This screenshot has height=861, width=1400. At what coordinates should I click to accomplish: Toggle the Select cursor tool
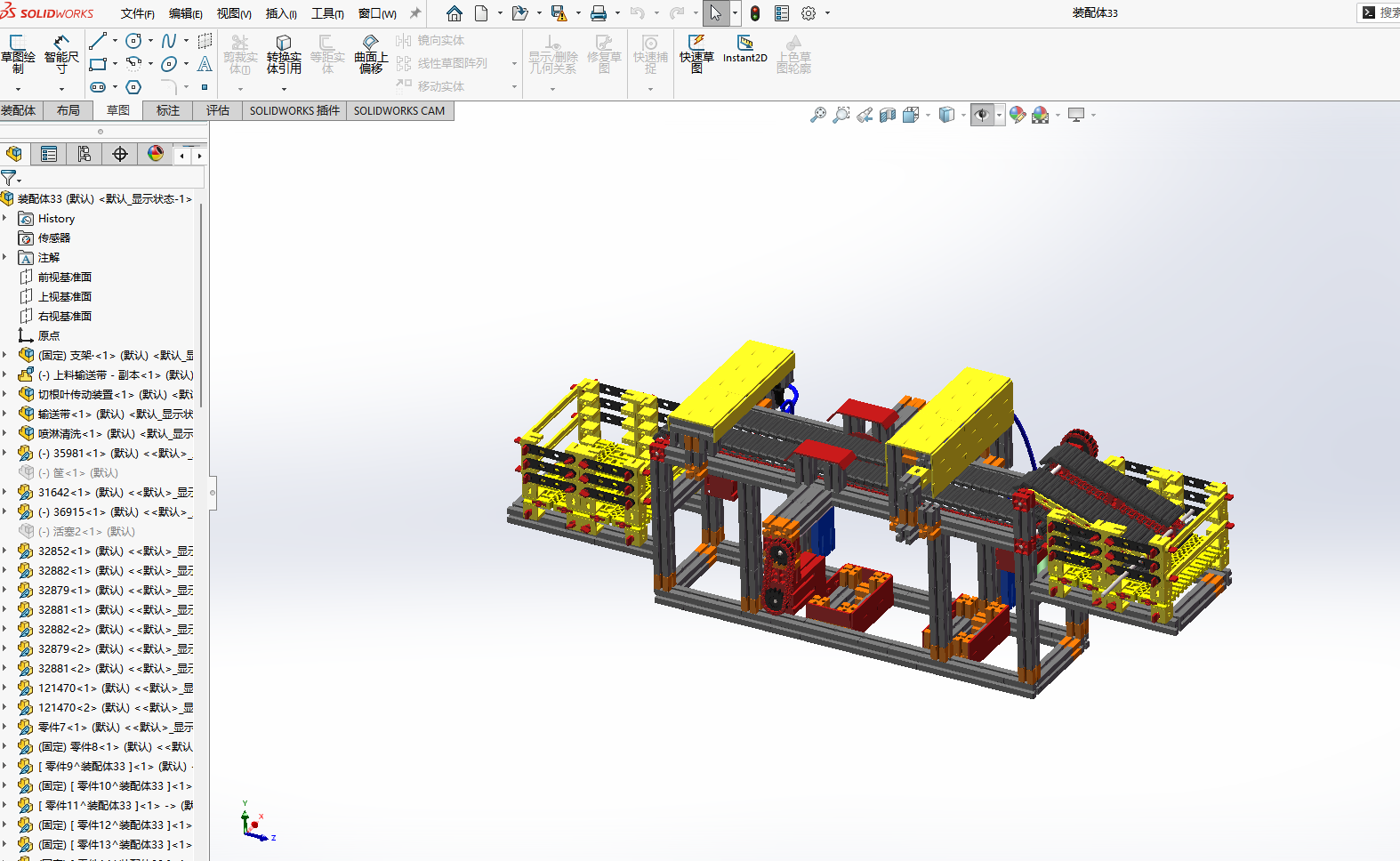[x=716, y=13]
